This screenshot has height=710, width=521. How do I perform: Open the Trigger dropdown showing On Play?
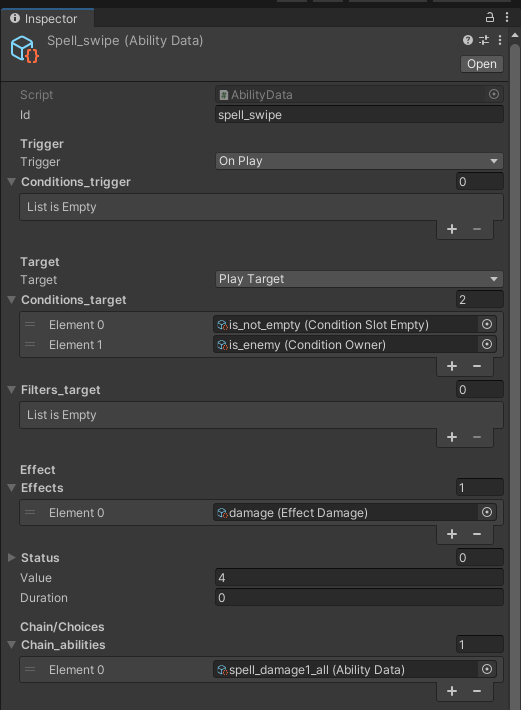tap(359, 161)
